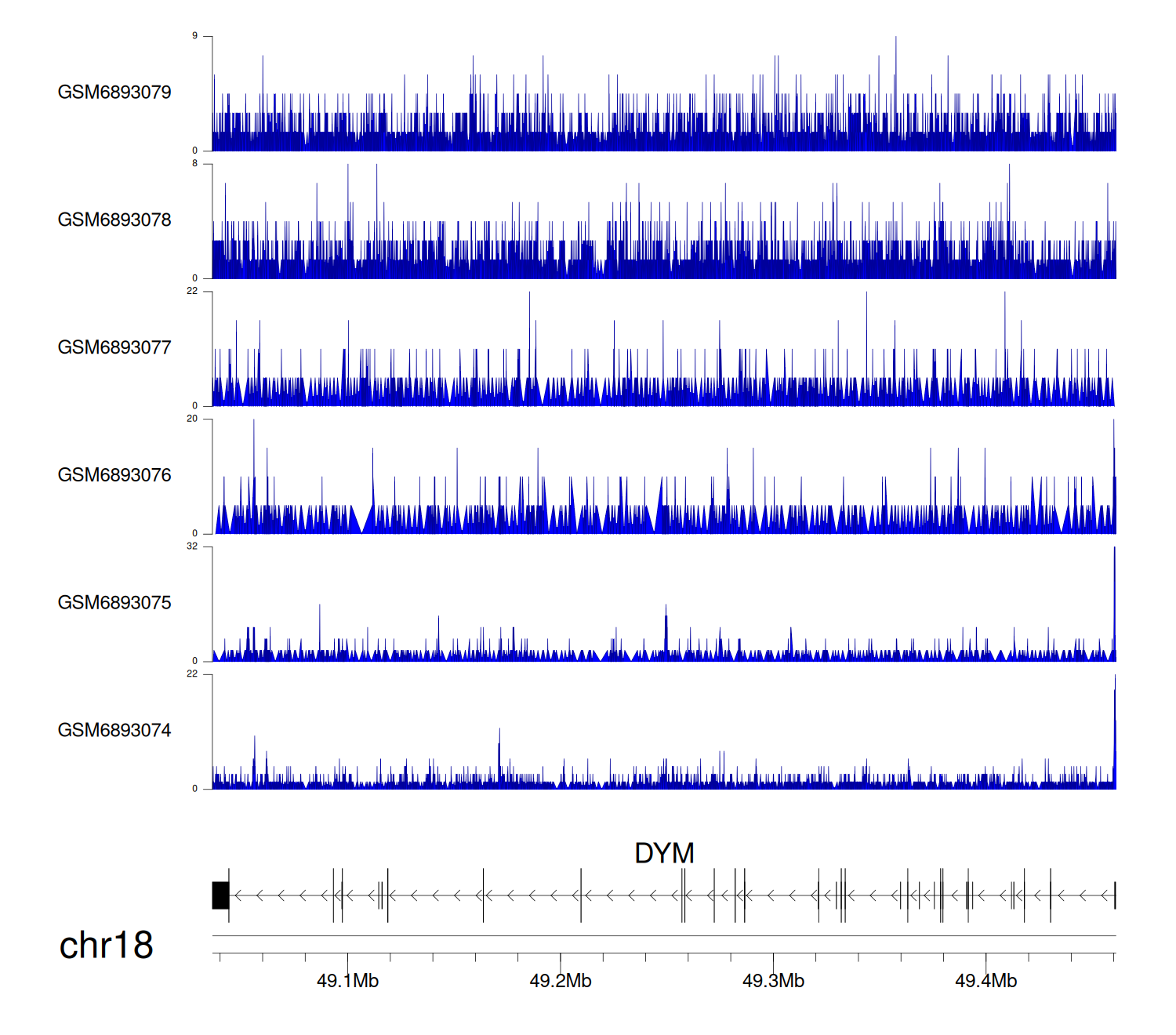1176x1035 pixels.
Task: Select the 49.3Mb coordinate tick label
Action: coord(773,981)
